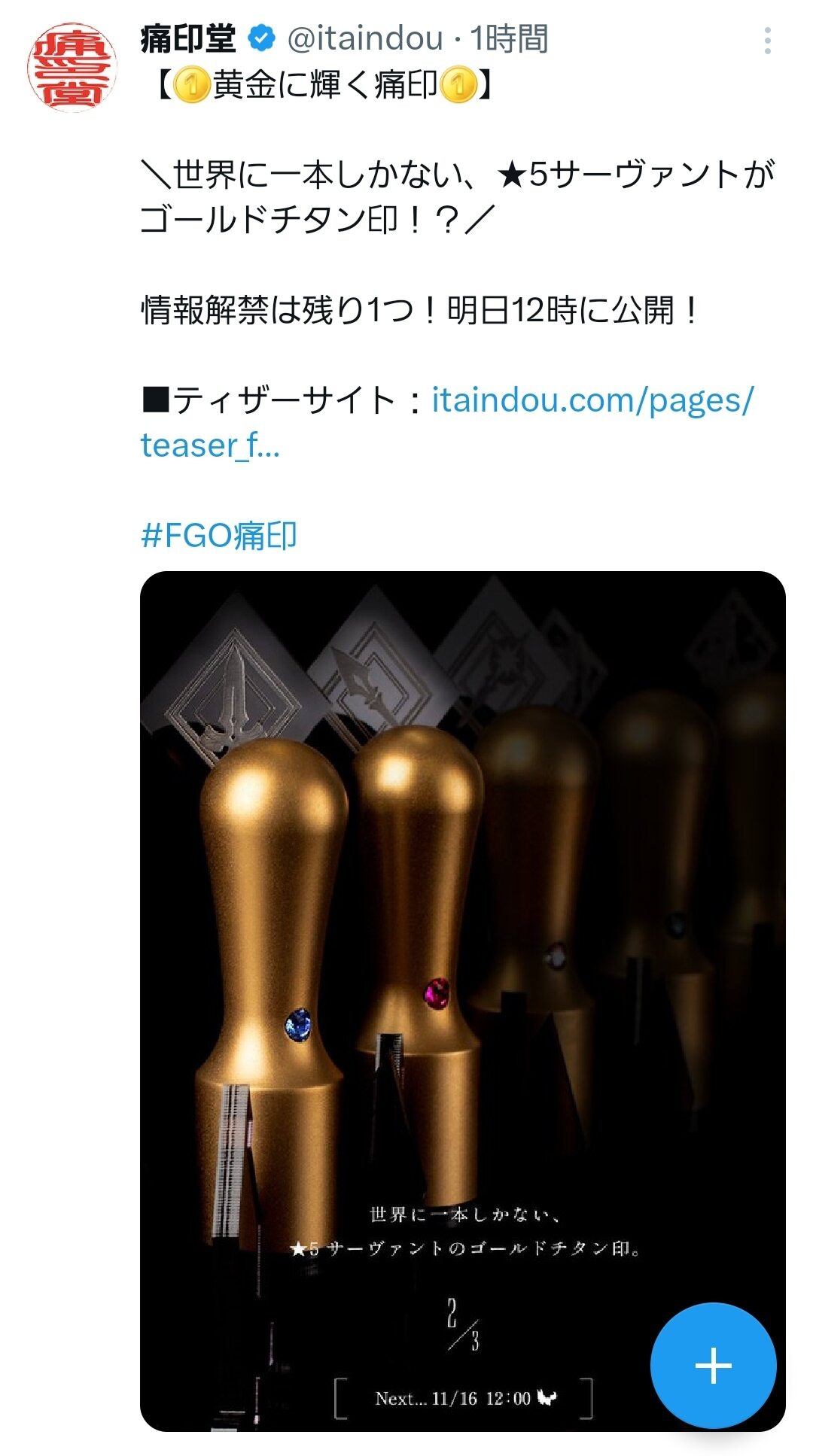This screenshot has height=1456, width=813.
Task: Click the gold coin emoji after 痛印
Action: [x=458, y=84]
